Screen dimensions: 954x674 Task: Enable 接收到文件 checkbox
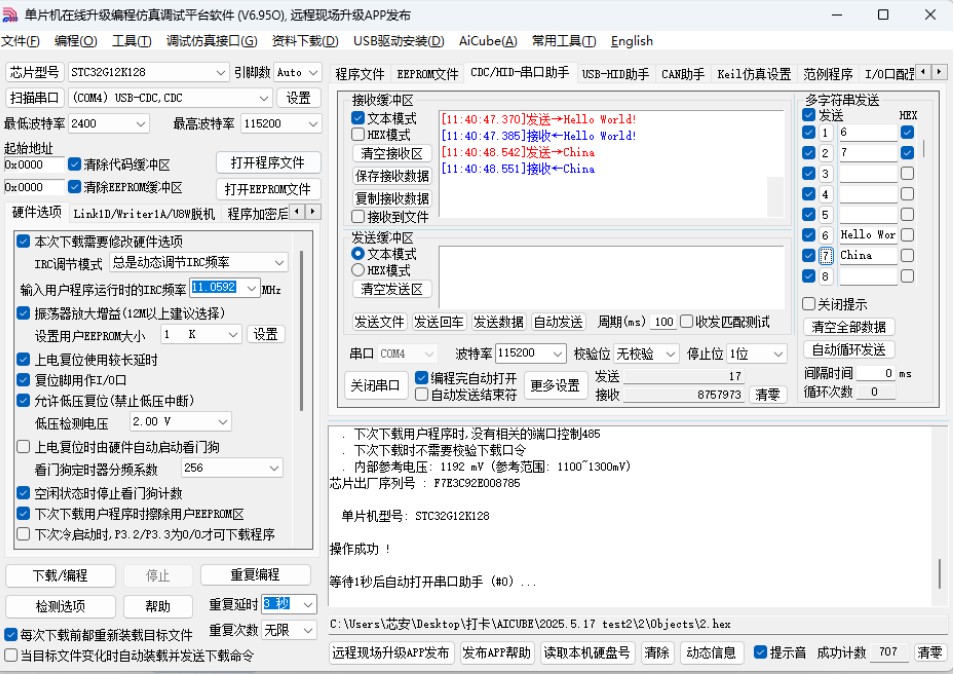click(358, 217)
